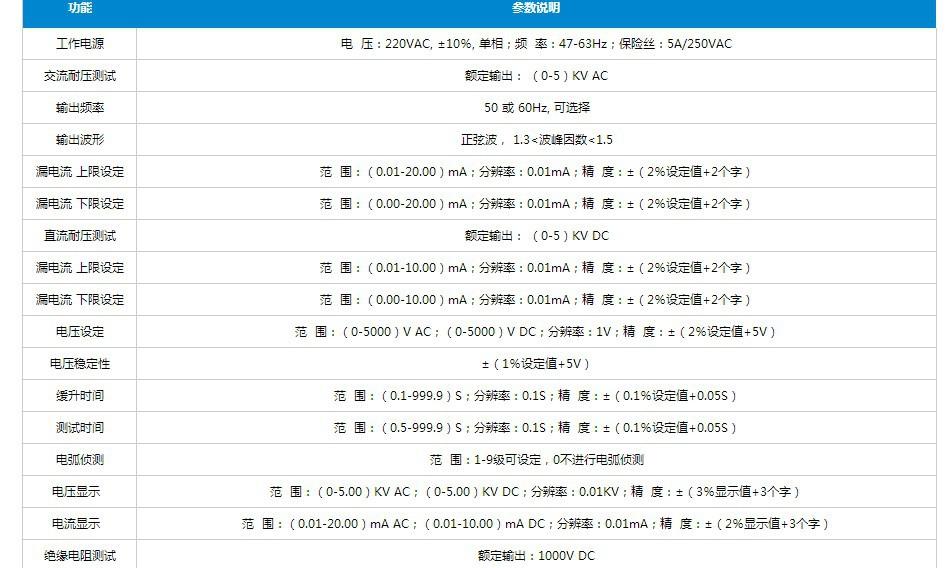The width and height of the screenshot is (947, 568).
Task: Select the 交流耐压测试 row label
Action: click(80, 76)
